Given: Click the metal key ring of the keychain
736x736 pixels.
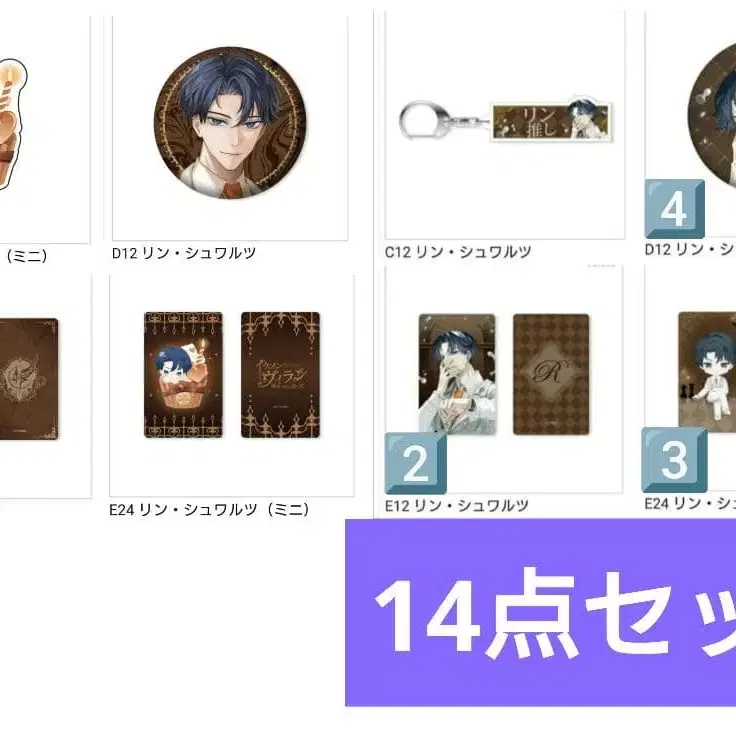Looking at the screenshot, I should [420, 120].
